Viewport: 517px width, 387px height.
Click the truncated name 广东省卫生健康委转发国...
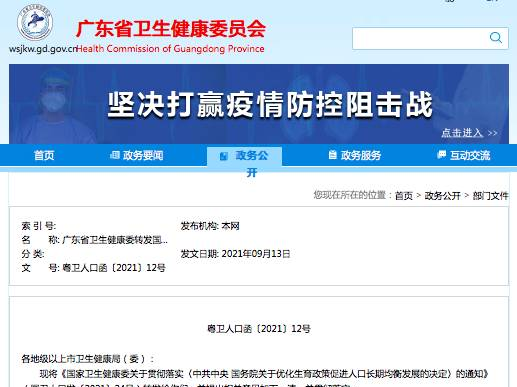[x=115, y=240]
